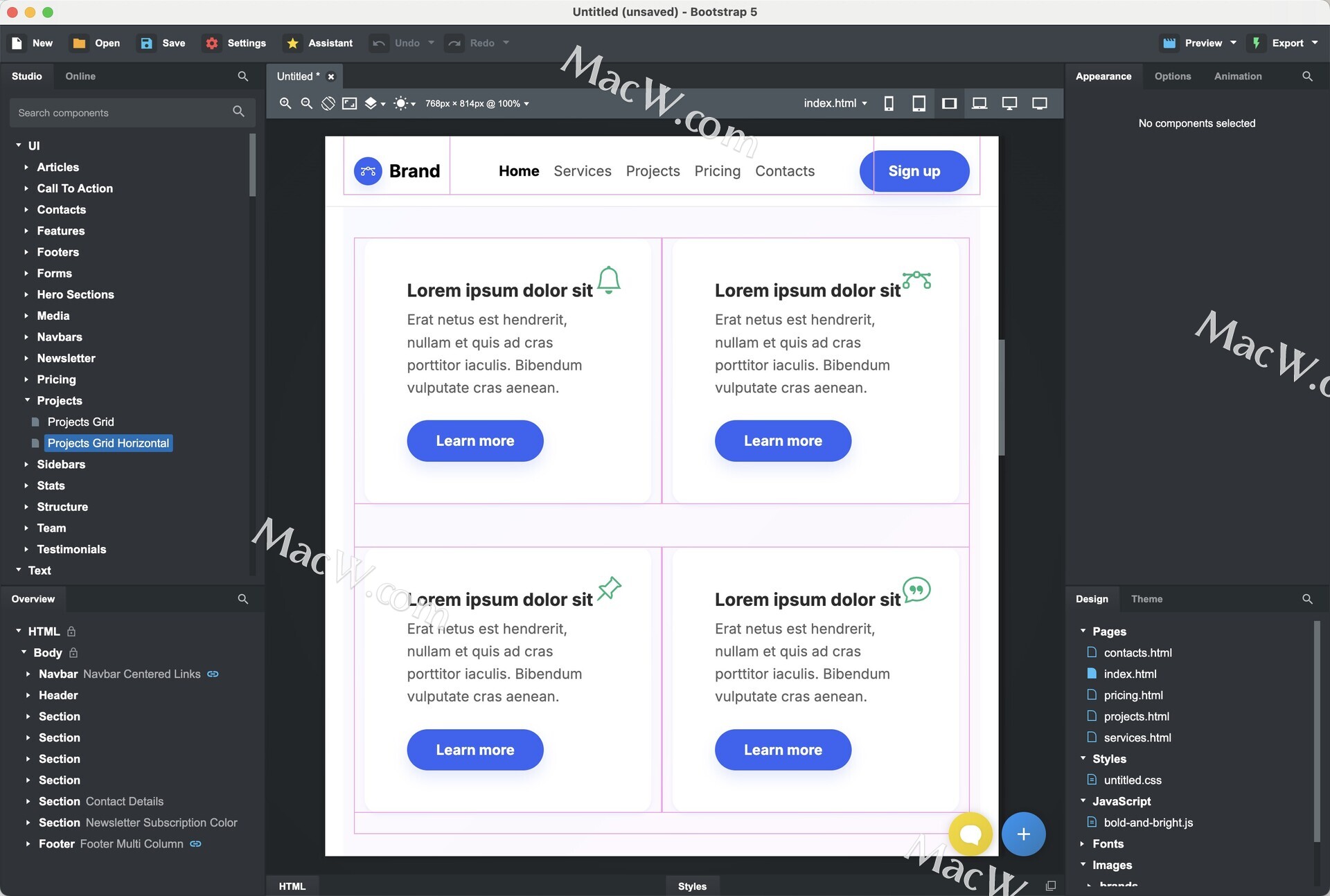Toggle the HTML lock icon in Overview
Viewport: 1330px width, 896px height.
71,631
